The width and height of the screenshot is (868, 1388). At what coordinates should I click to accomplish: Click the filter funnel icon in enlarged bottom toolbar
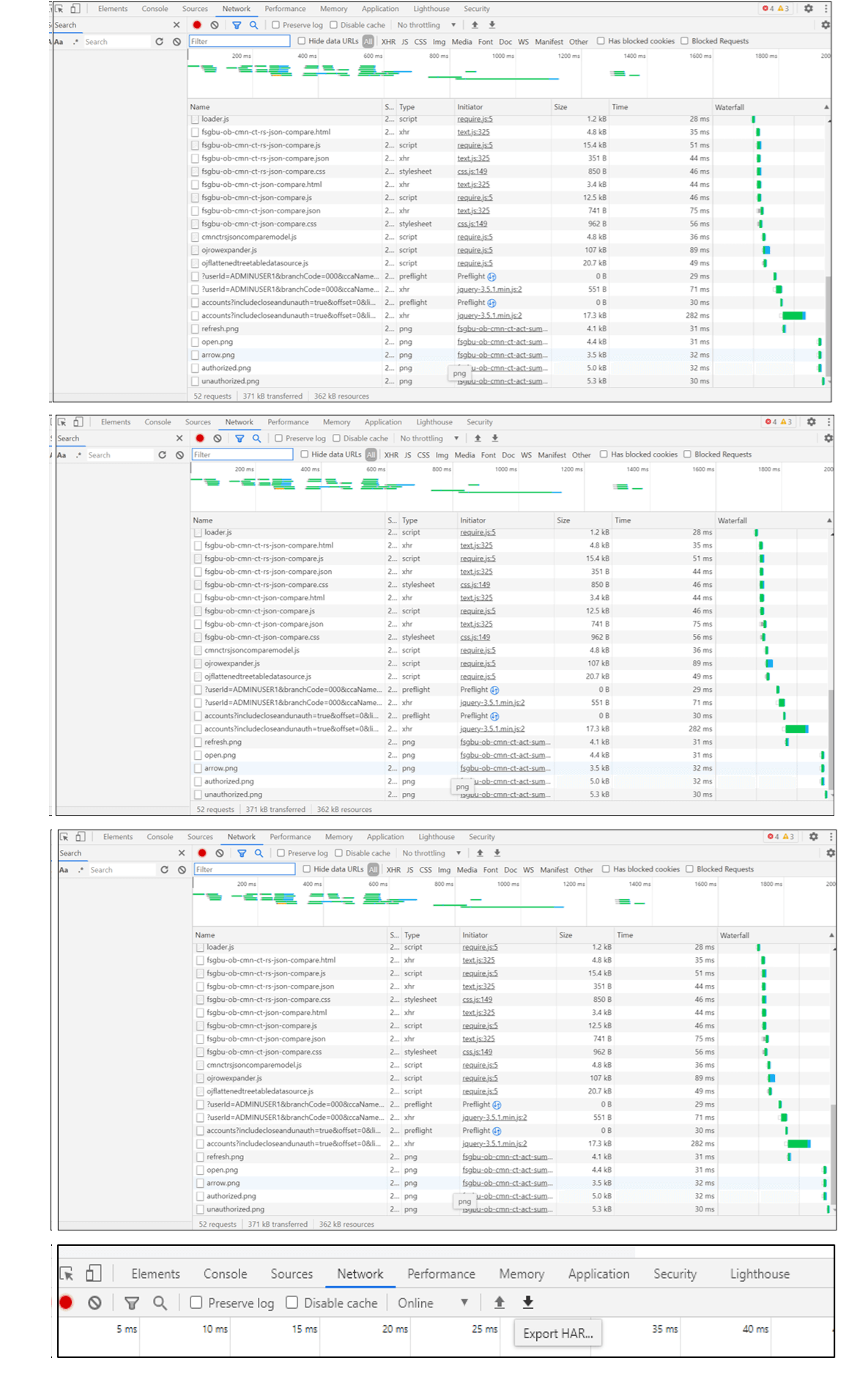point(132,1303)
